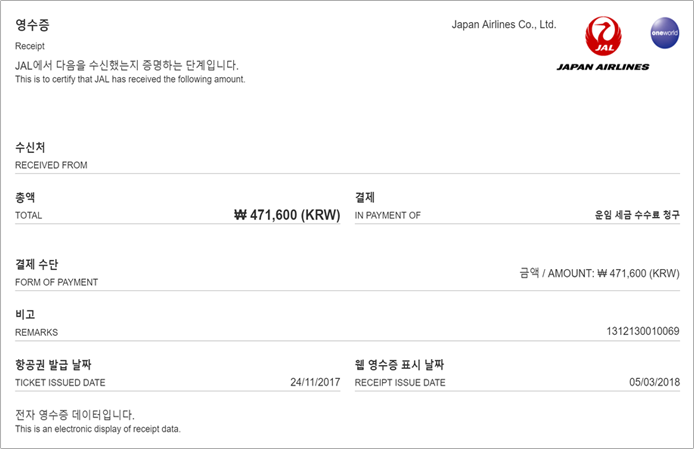The image size is (694, 449).
Task: Click the 비고 REMARKS label
Action: point(25,314)
